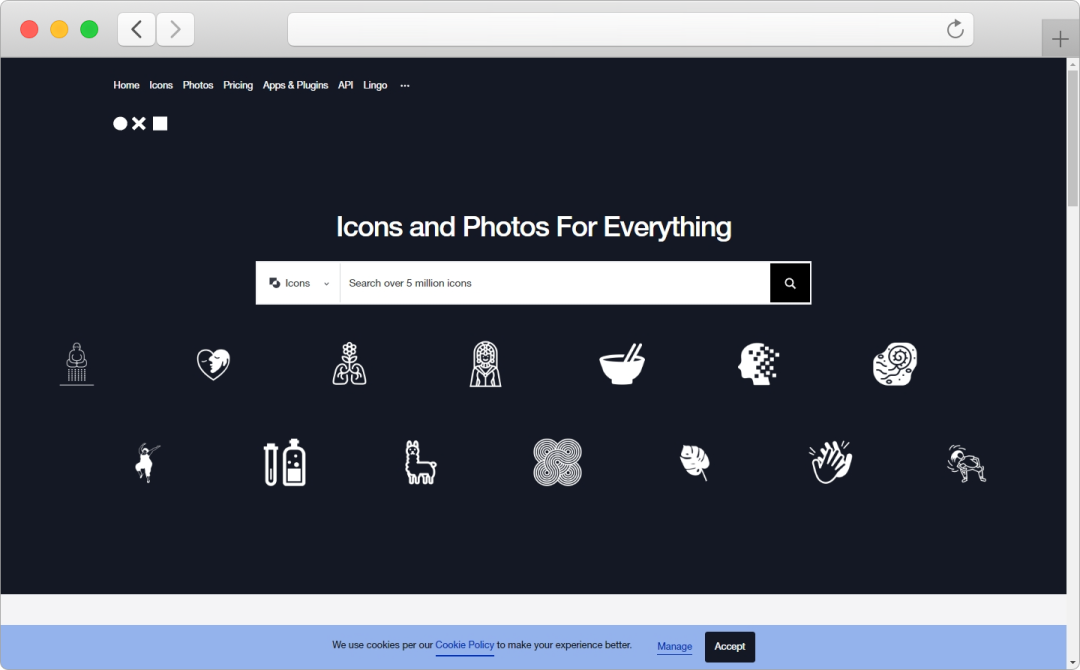This screenshot has height=670, width=1080.
Task: Click the four concentric circles pattern icon
Action: [x=557, y=463]
